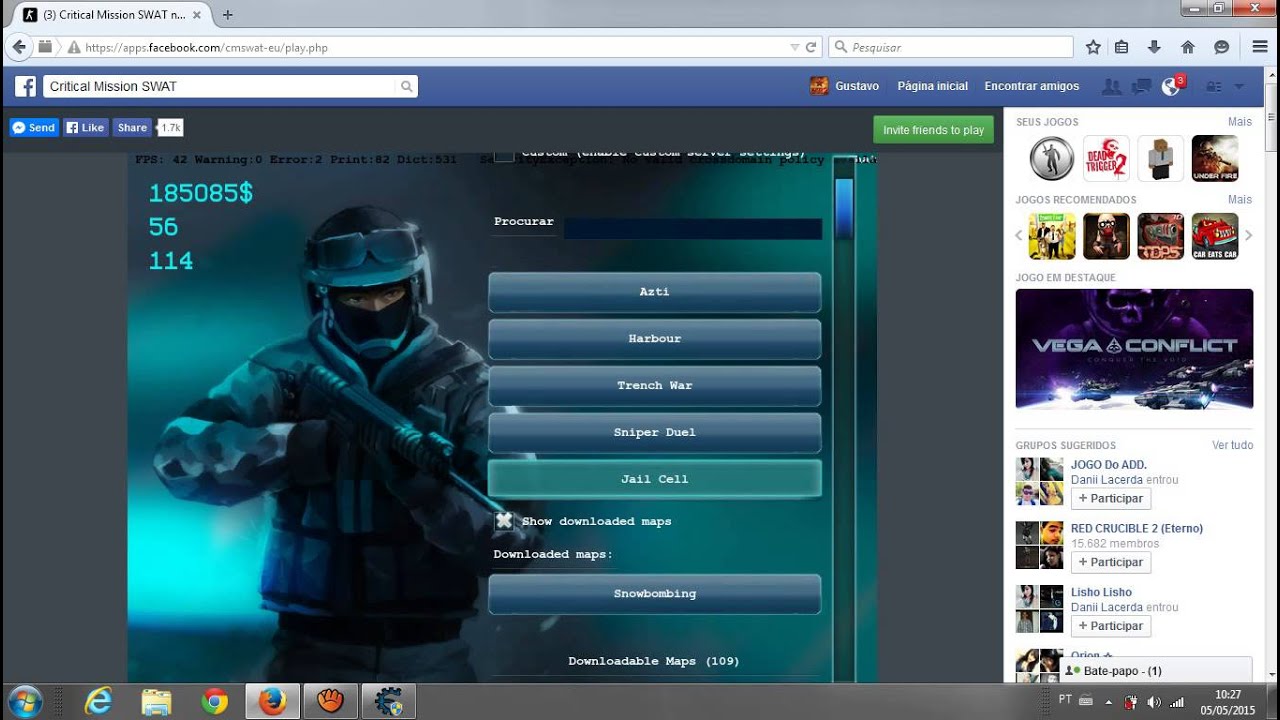
Task: Click the Windows Start button
Action: (x=24, y=701)
